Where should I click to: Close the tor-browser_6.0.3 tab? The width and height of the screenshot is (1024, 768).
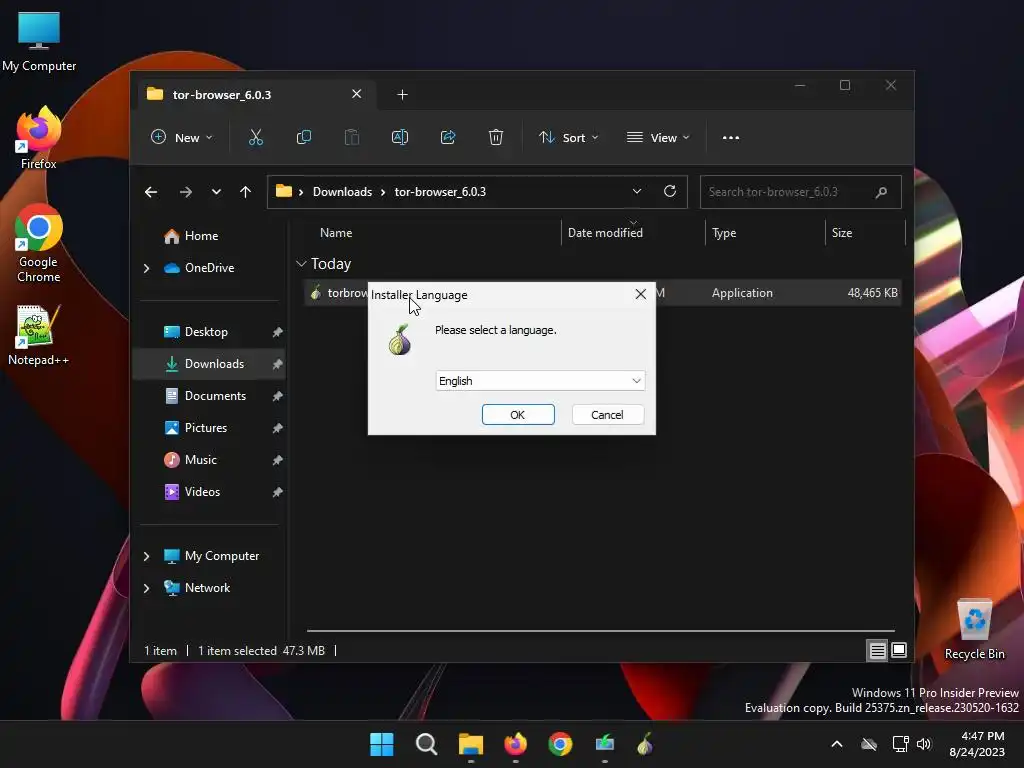357,94
